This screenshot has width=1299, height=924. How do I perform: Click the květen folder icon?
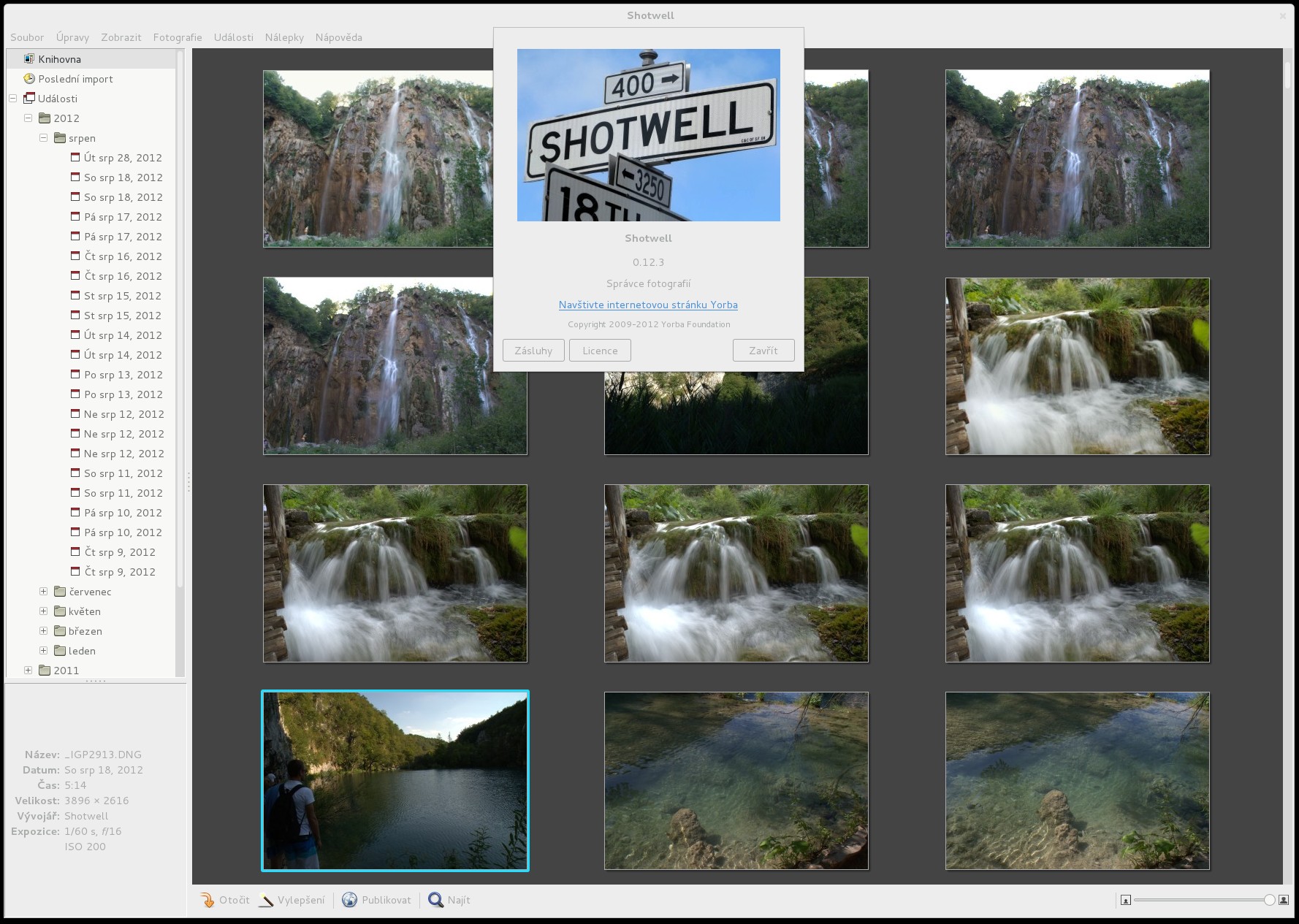pyautogui.click(x=60, y=611)
